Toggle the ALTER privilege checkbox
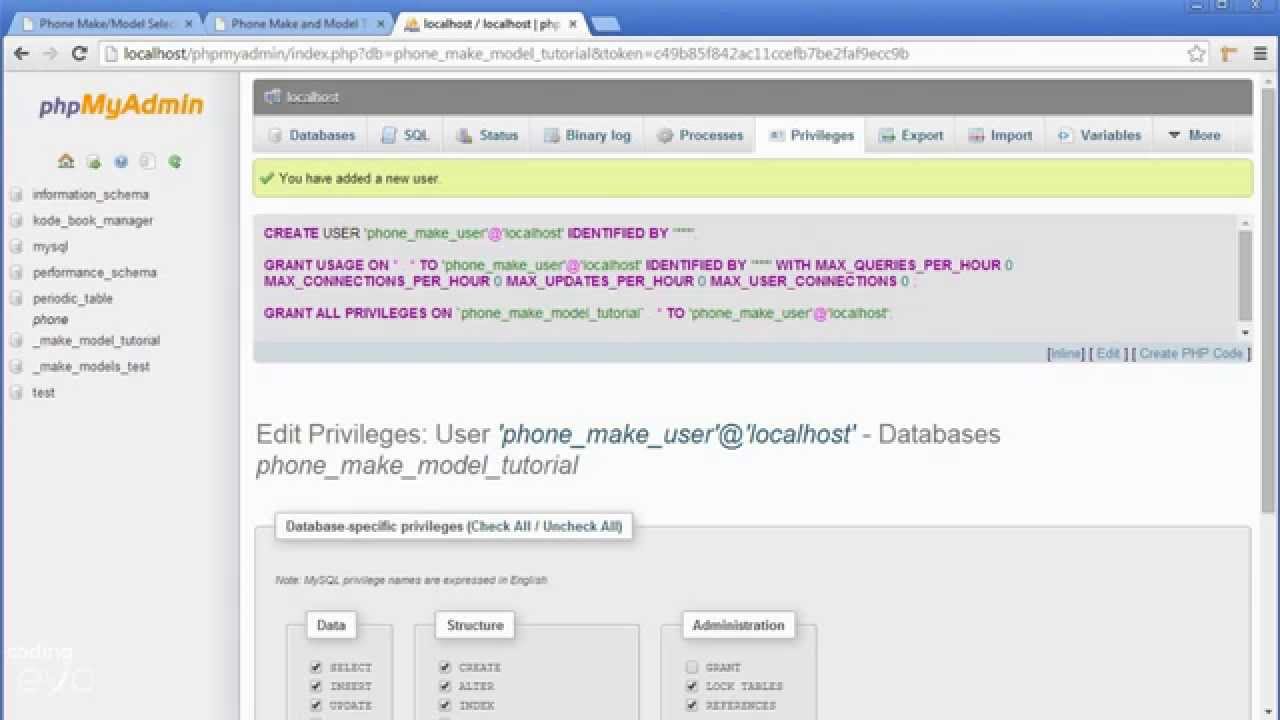Viewport: 1280px width, 720px height. (445, 686)
